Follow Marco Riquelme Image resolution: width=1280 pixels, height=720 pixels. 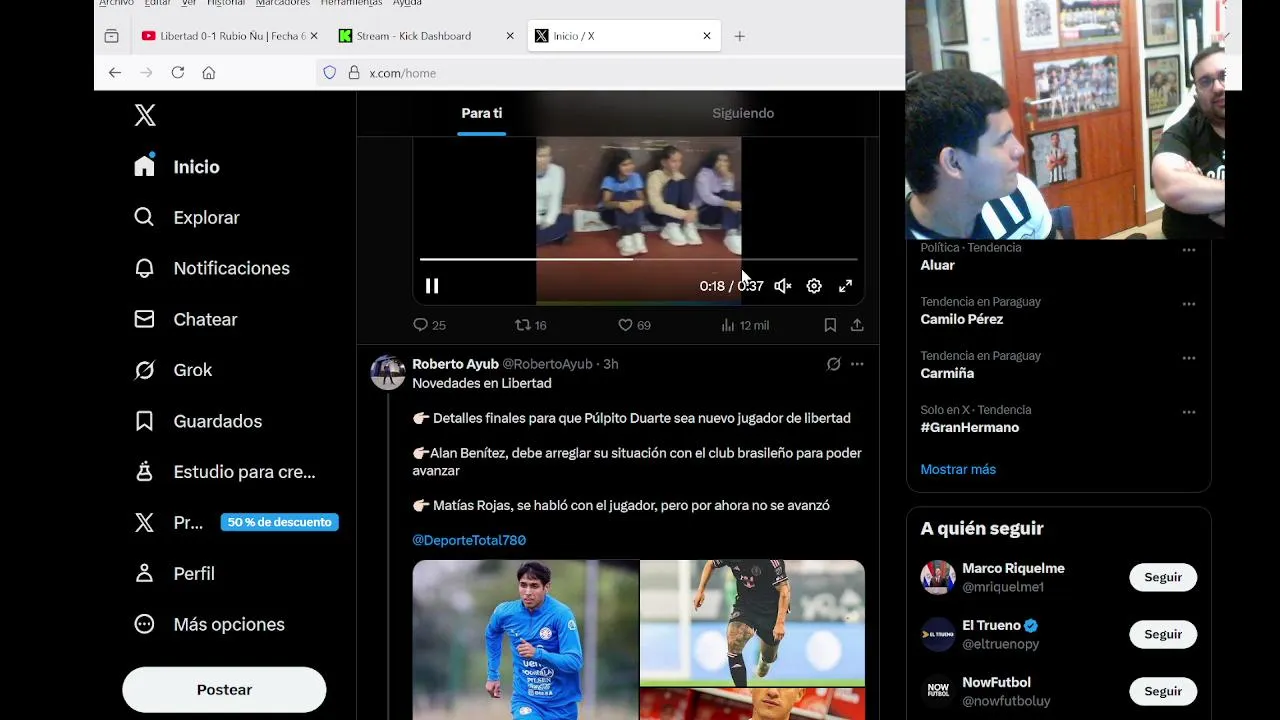1163,577
